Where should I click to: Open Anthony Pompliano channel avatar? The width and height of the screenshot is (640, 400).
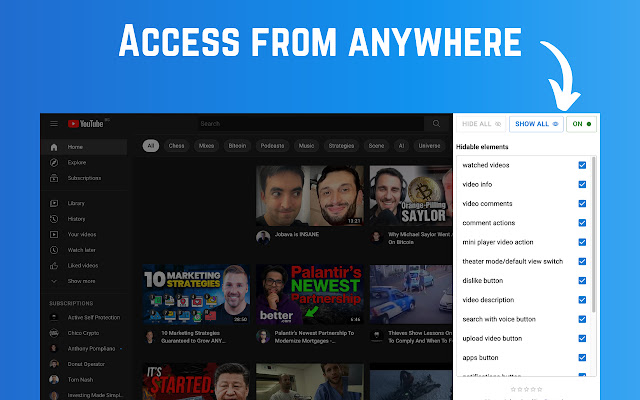point(54,349)
